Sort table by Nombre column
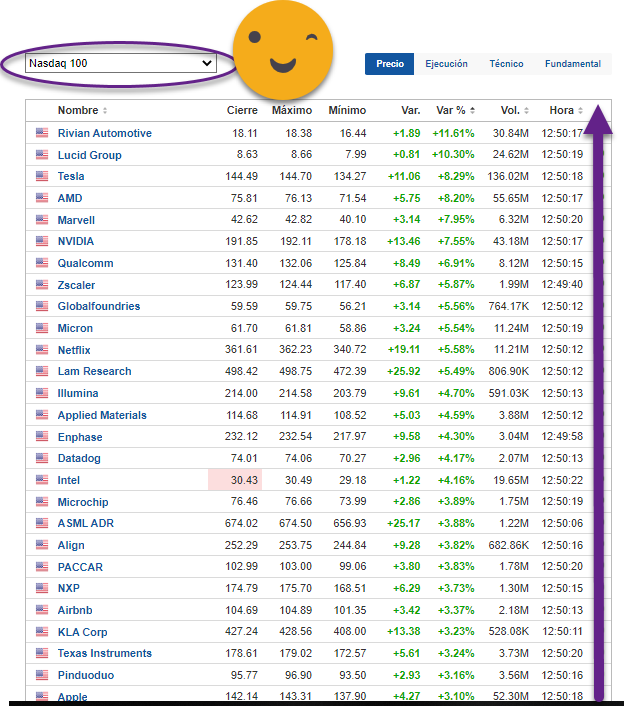Screen dimensions: 624x706 coord(82,110)
